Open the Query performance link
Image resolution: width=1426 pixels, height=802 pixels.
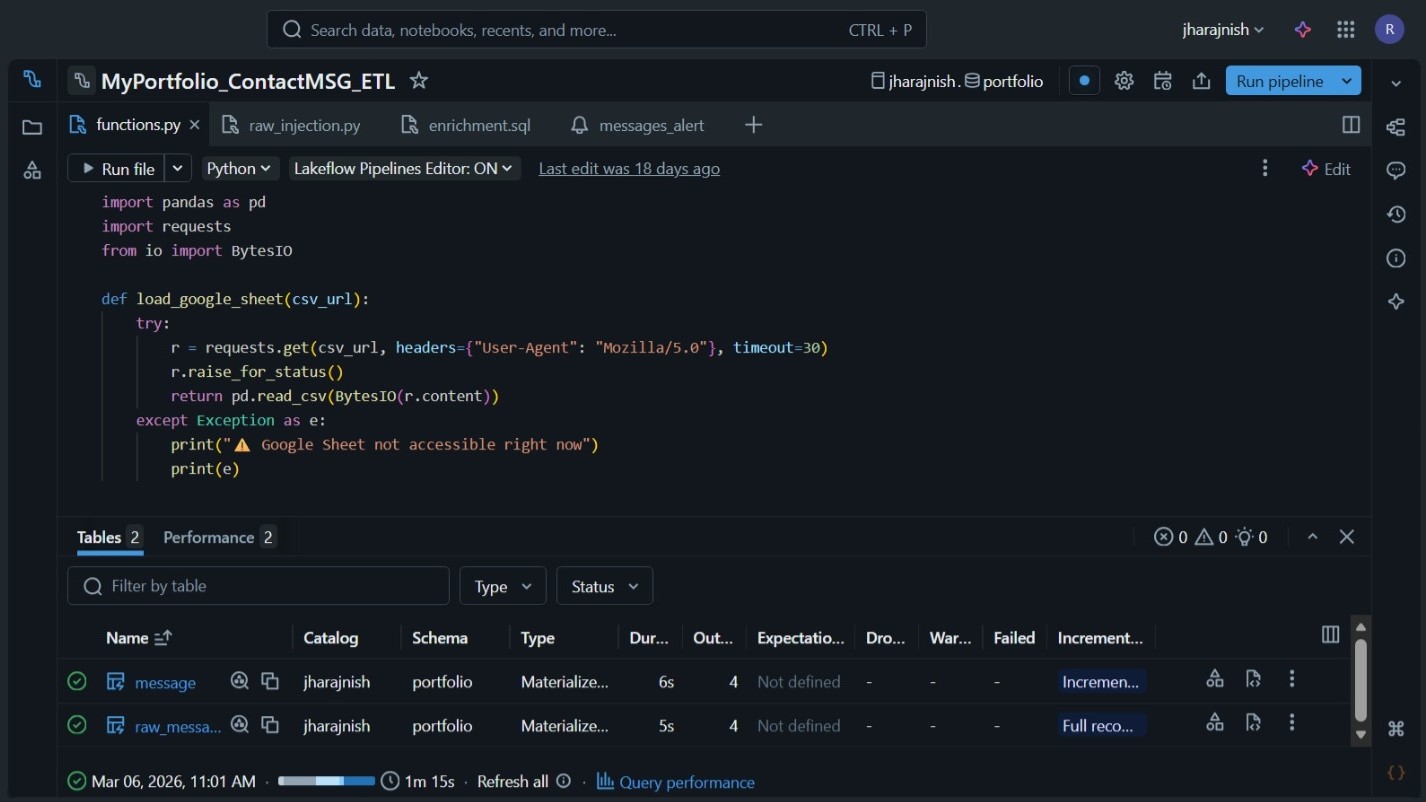tap(686, 782)
